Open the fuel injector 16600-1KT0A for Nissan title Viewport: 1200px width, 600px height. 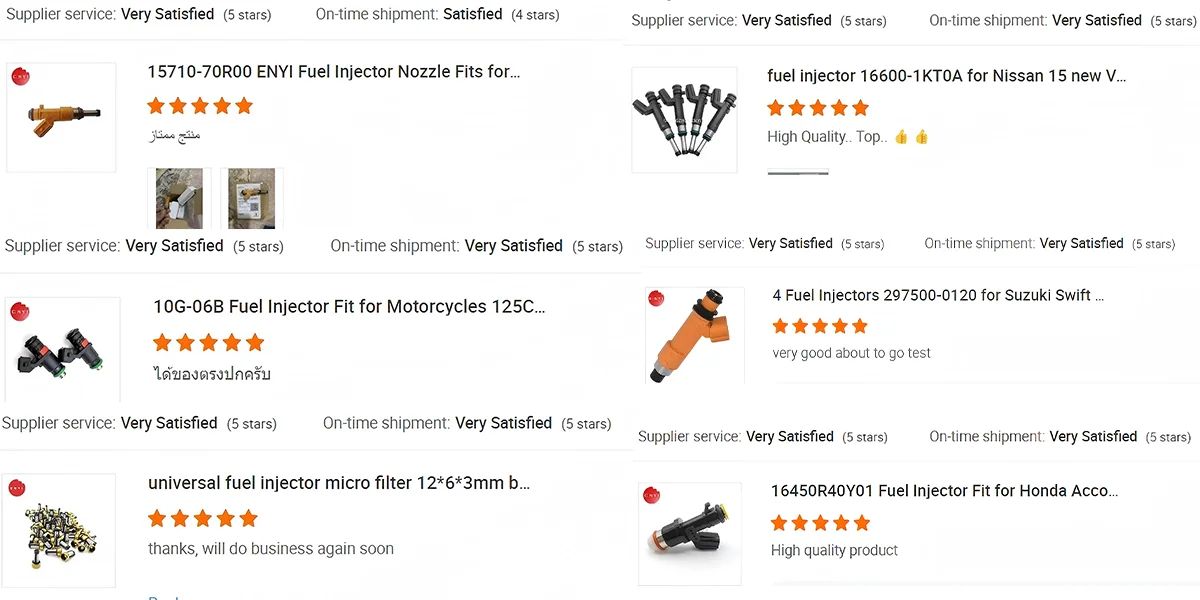point(946,76)
